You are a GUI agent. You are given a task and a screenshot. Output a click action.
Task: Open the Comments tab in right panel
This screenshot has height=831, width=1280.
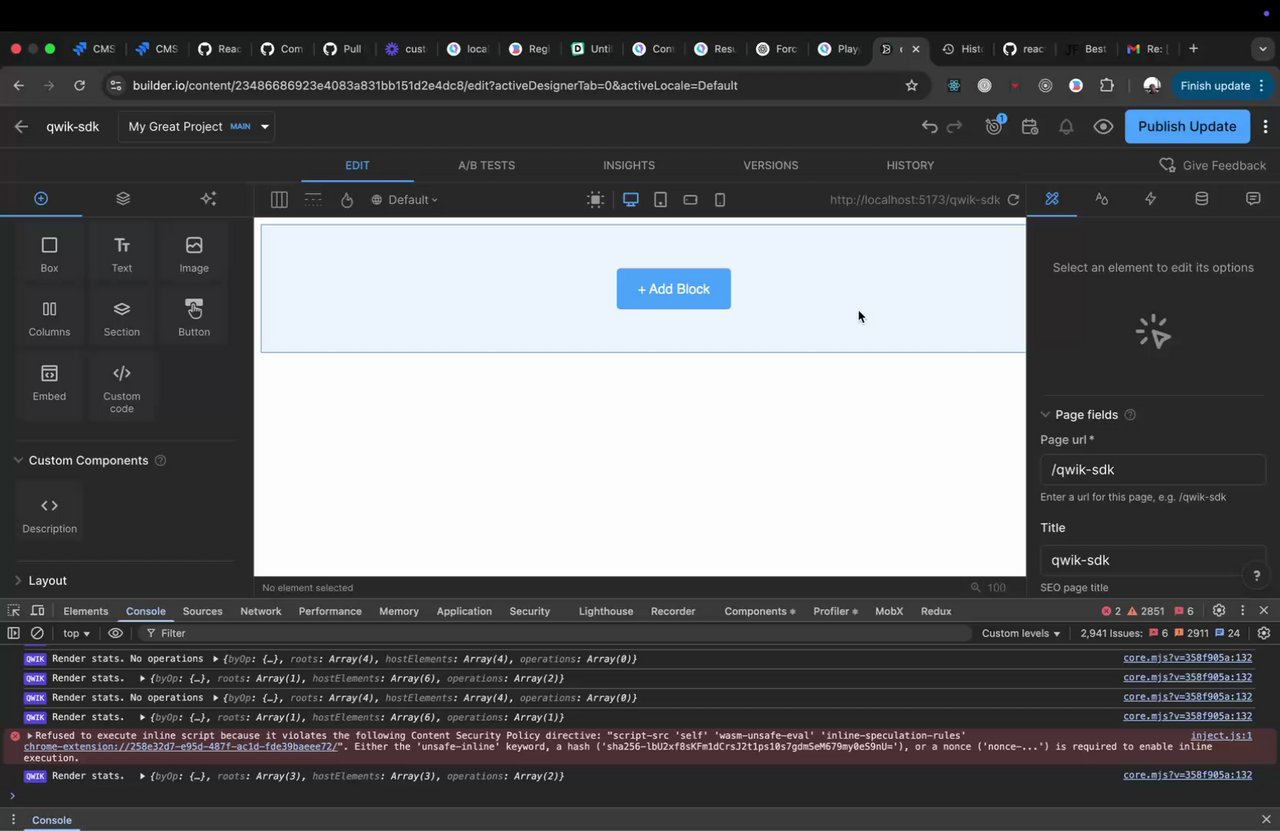pos(1253,199)
